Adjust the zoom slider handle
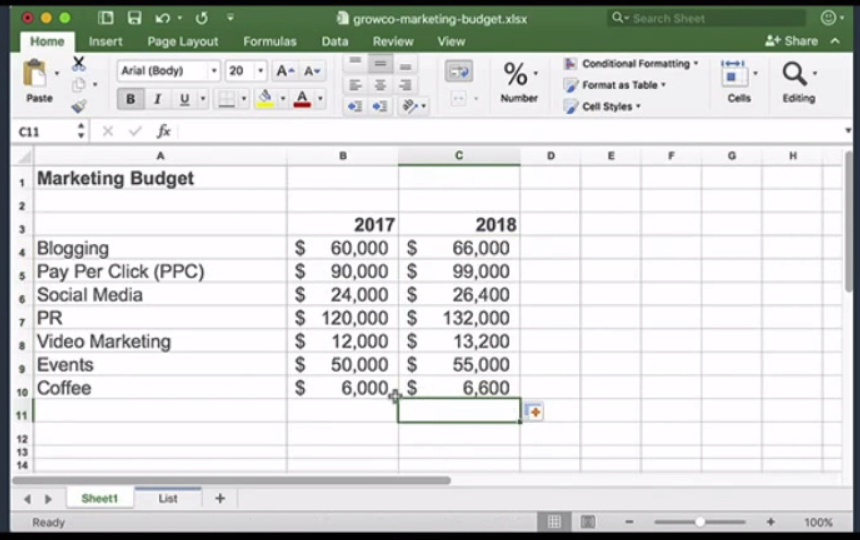 [700, 522]
